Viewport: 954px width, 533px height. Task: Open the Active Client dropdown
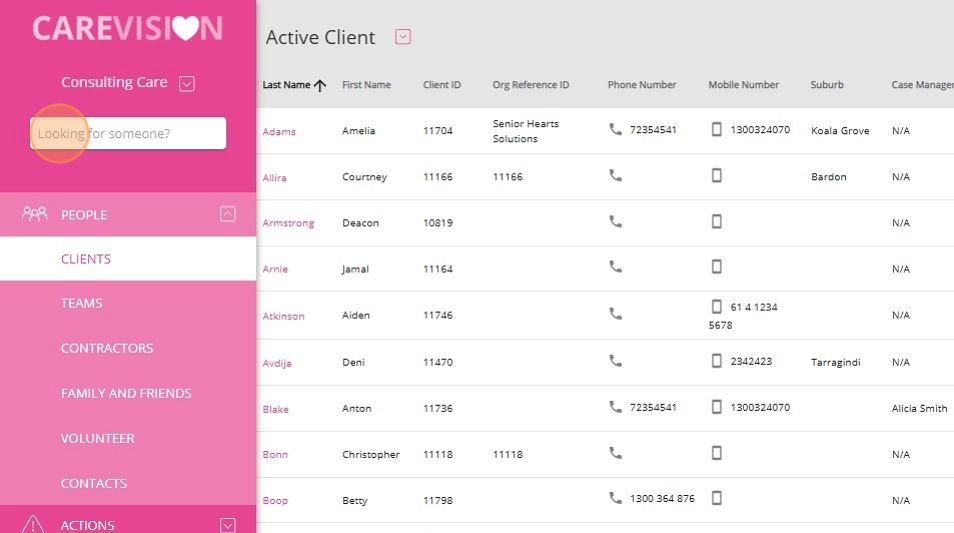point(403,37)
